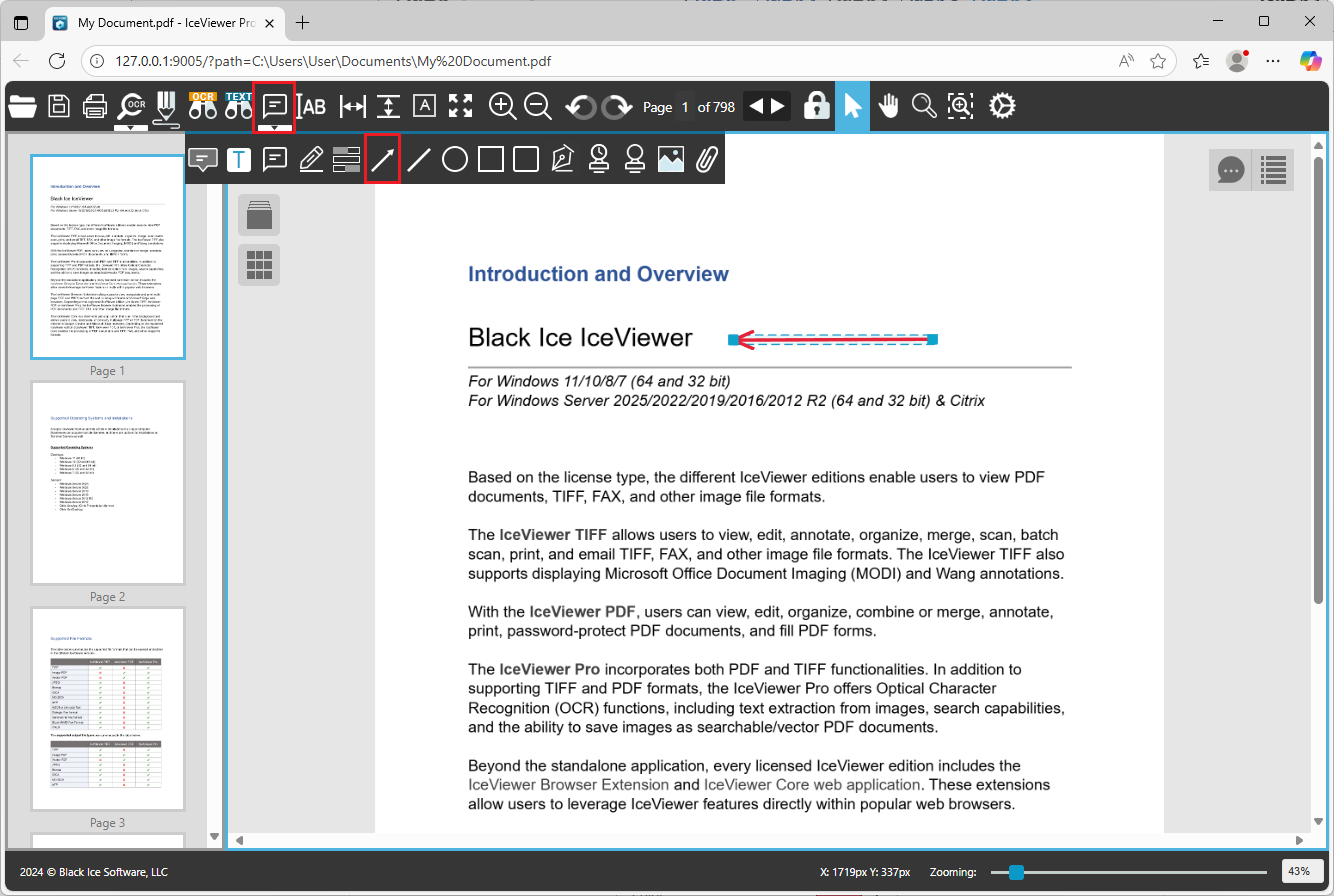Select the arrow annotation tool
Image resolution: width=1334 pixels, height=896 pixels.
point(383,159)
